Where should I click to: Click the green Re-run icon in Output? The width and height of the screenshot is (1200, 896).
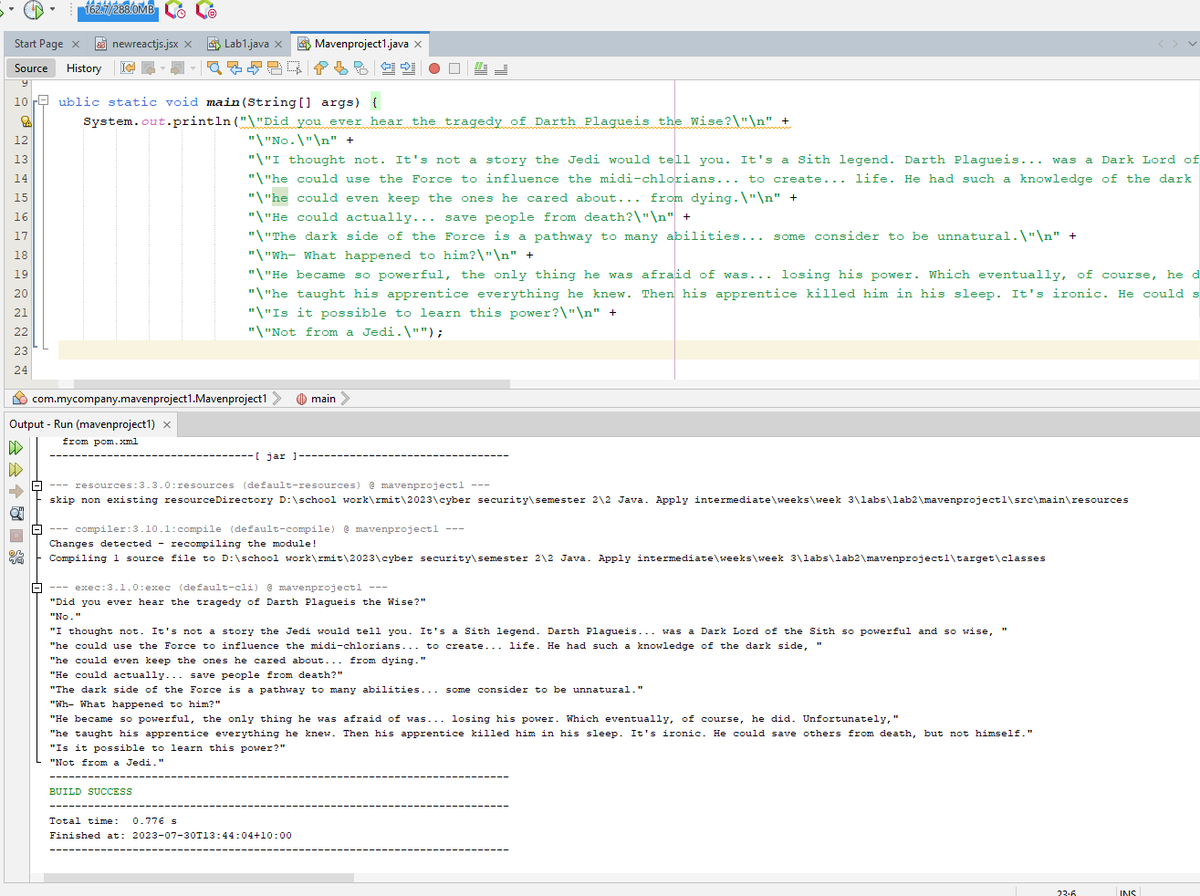(15, 447)
